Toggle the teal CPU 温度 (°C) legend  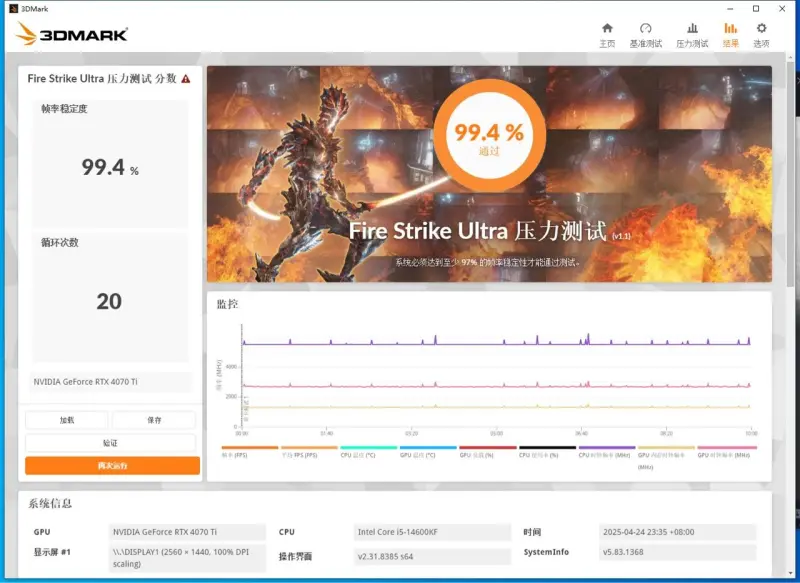point(368,452)
